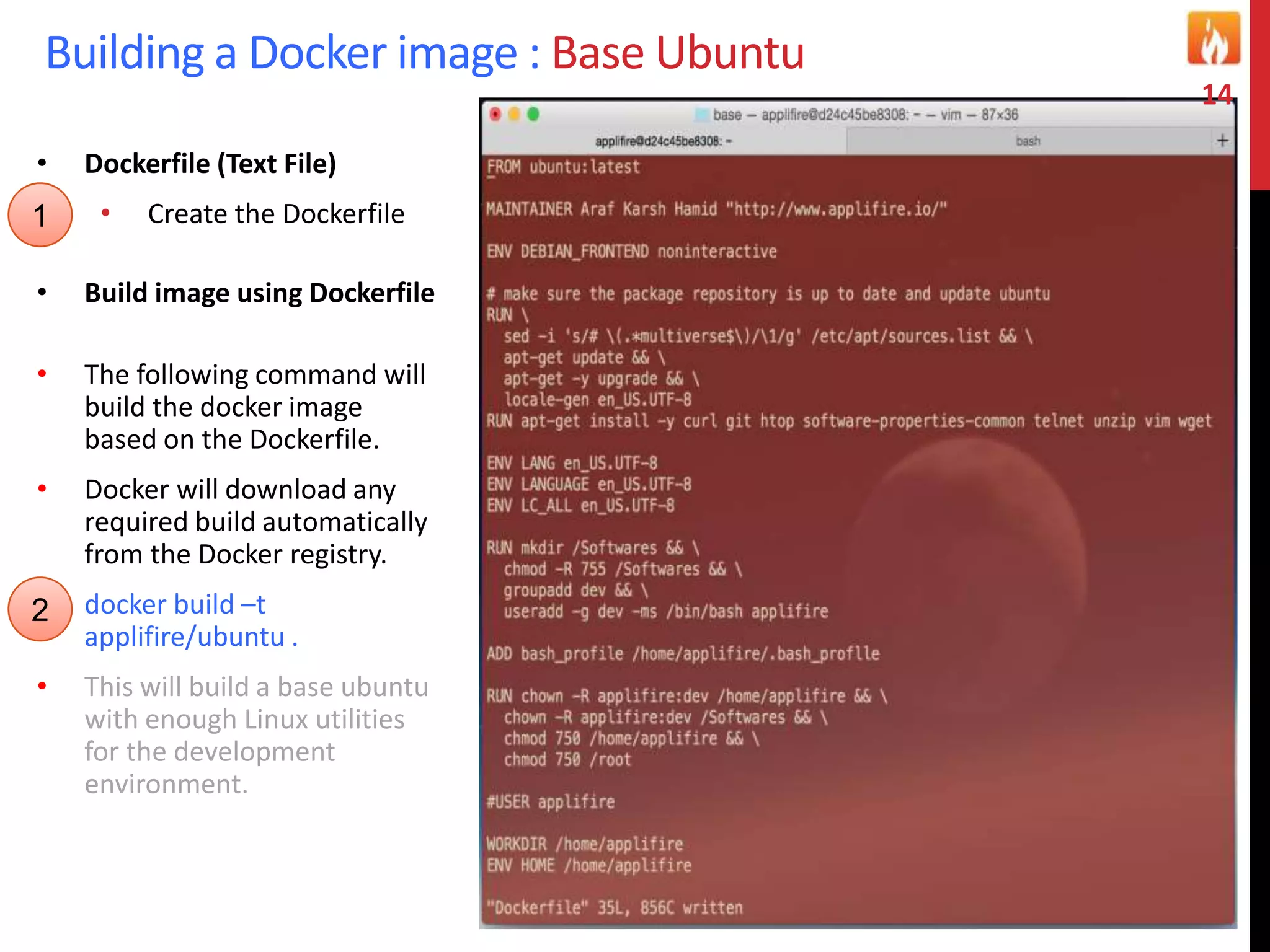Click the 'useradd -g dev -ms /bin/bash applifire' line
The height and width of the screenshot is (952, 1270).
(x=665, y=612)
